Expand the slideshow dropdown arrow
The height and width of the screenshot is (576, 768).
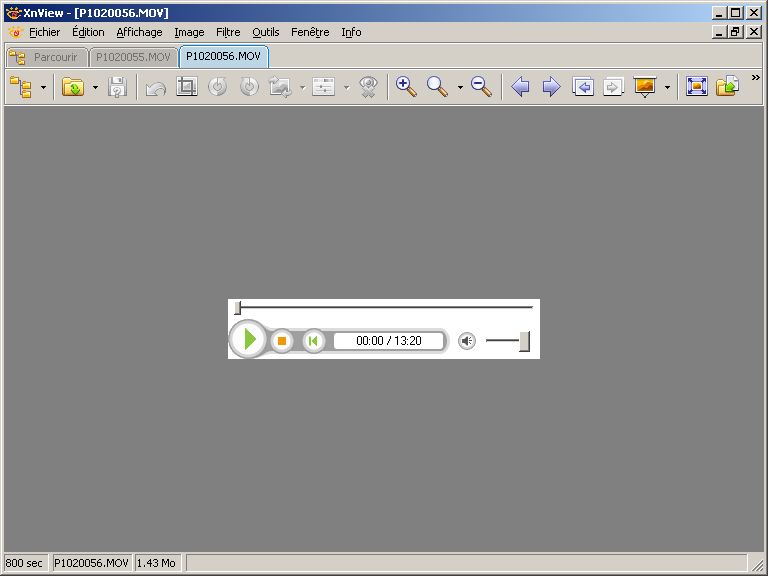[x=667, y=88]
